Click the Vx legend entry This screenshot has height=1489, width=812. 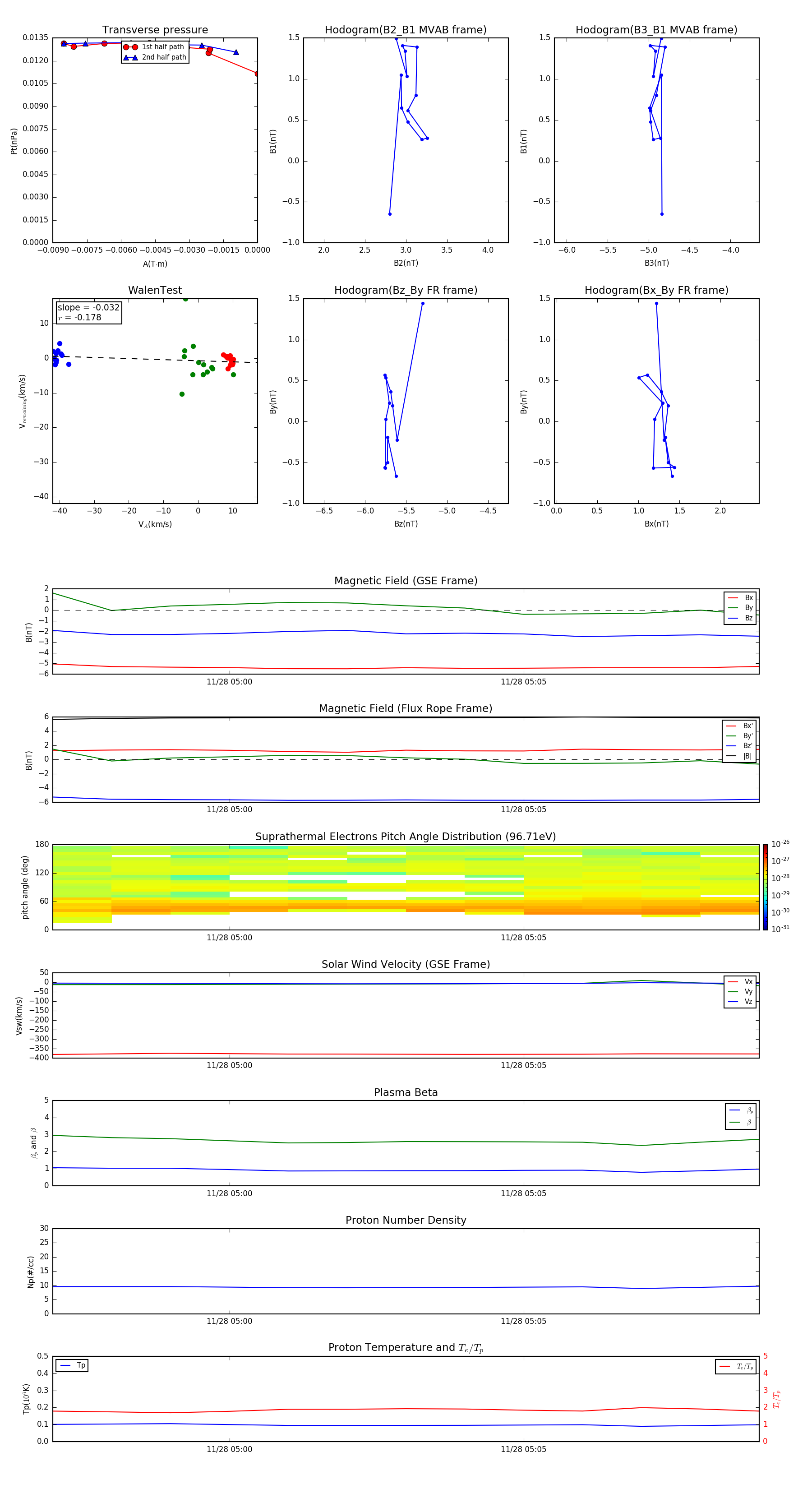point(740,981)
